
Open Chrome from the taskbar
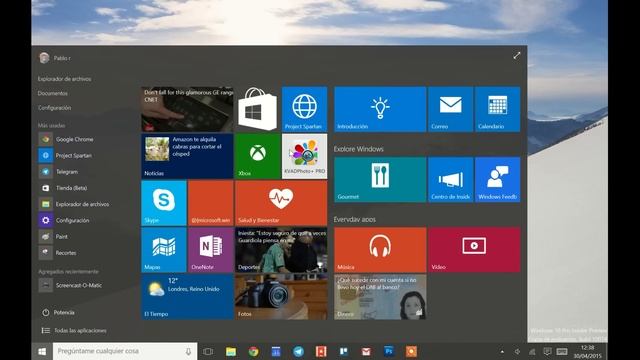(253, 351)
